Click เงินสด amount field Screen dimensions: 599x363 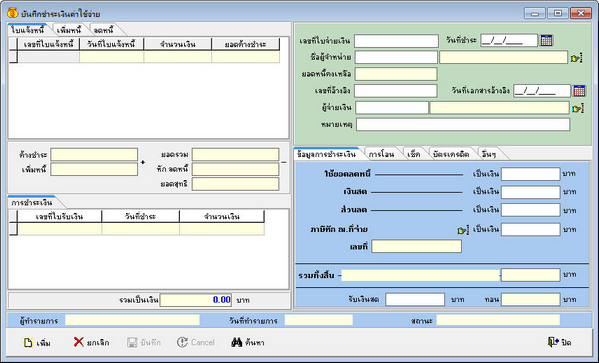coord(531,192)
